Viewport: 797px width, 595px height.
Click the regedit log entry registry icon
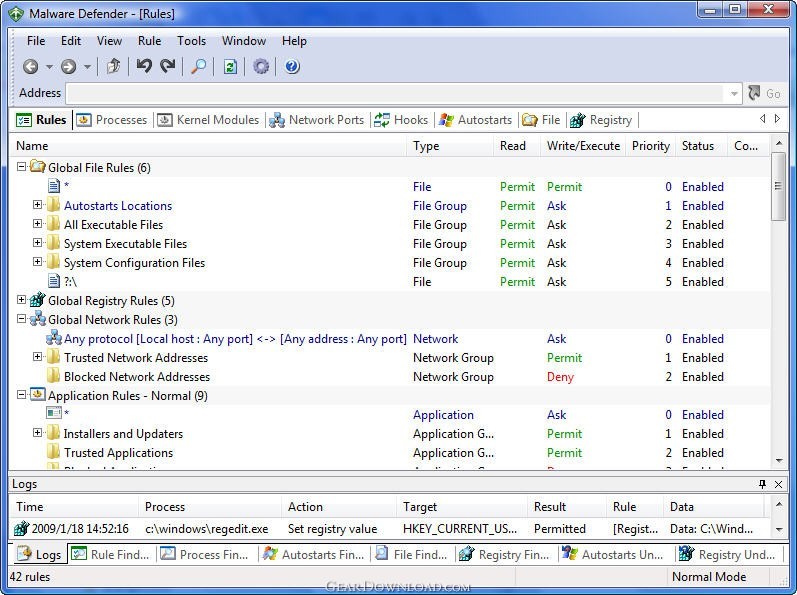click(x=21, y=528)
